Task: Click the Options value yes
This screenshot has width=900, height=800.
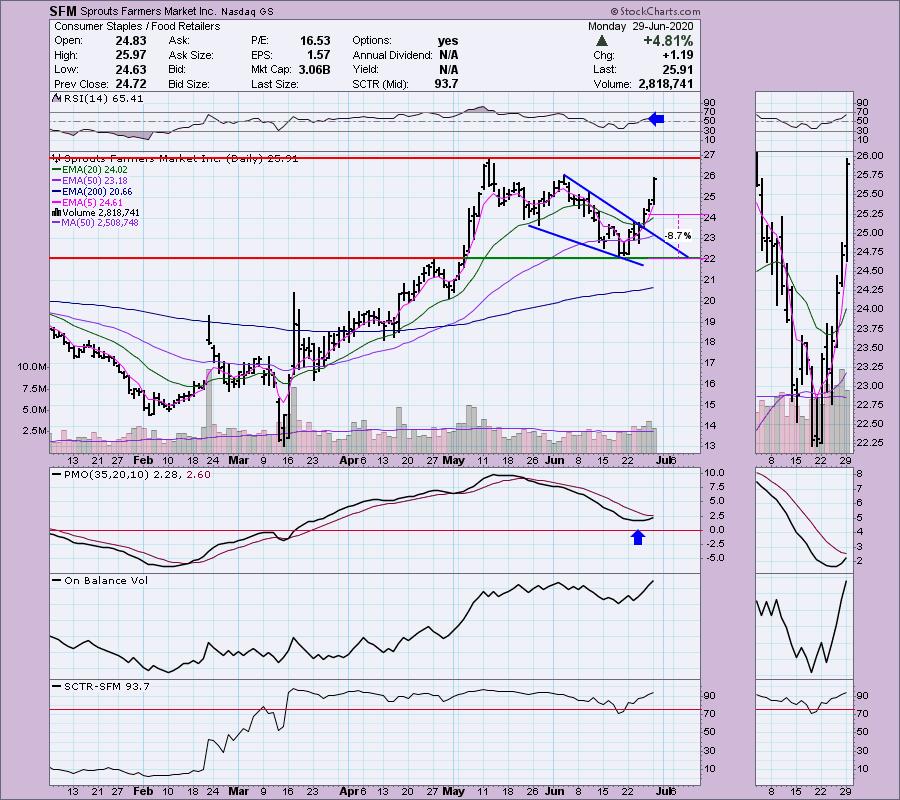Action: point(448,41)
